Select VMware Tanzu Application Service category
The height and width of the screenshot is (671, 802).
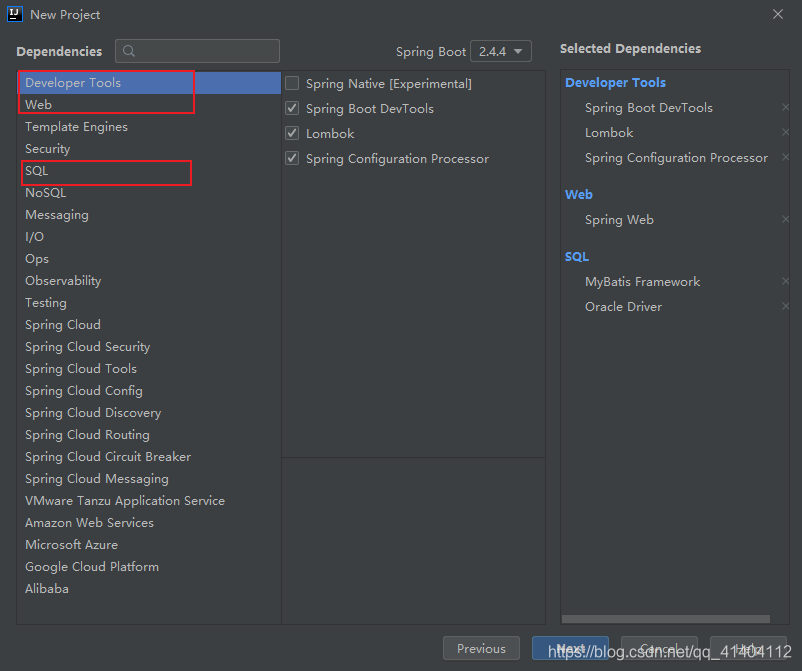pos(149,501)
